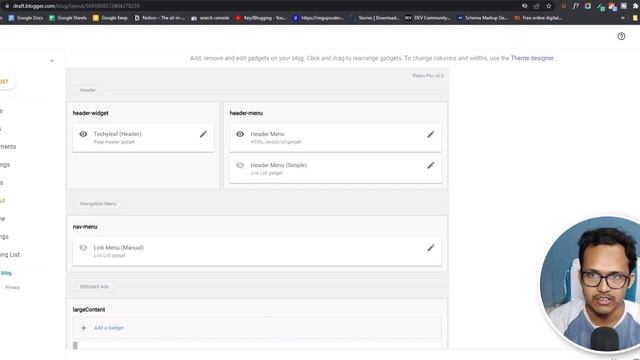Open the Google Sheets bookmark
640x360 pixels.
coord(68,18)
